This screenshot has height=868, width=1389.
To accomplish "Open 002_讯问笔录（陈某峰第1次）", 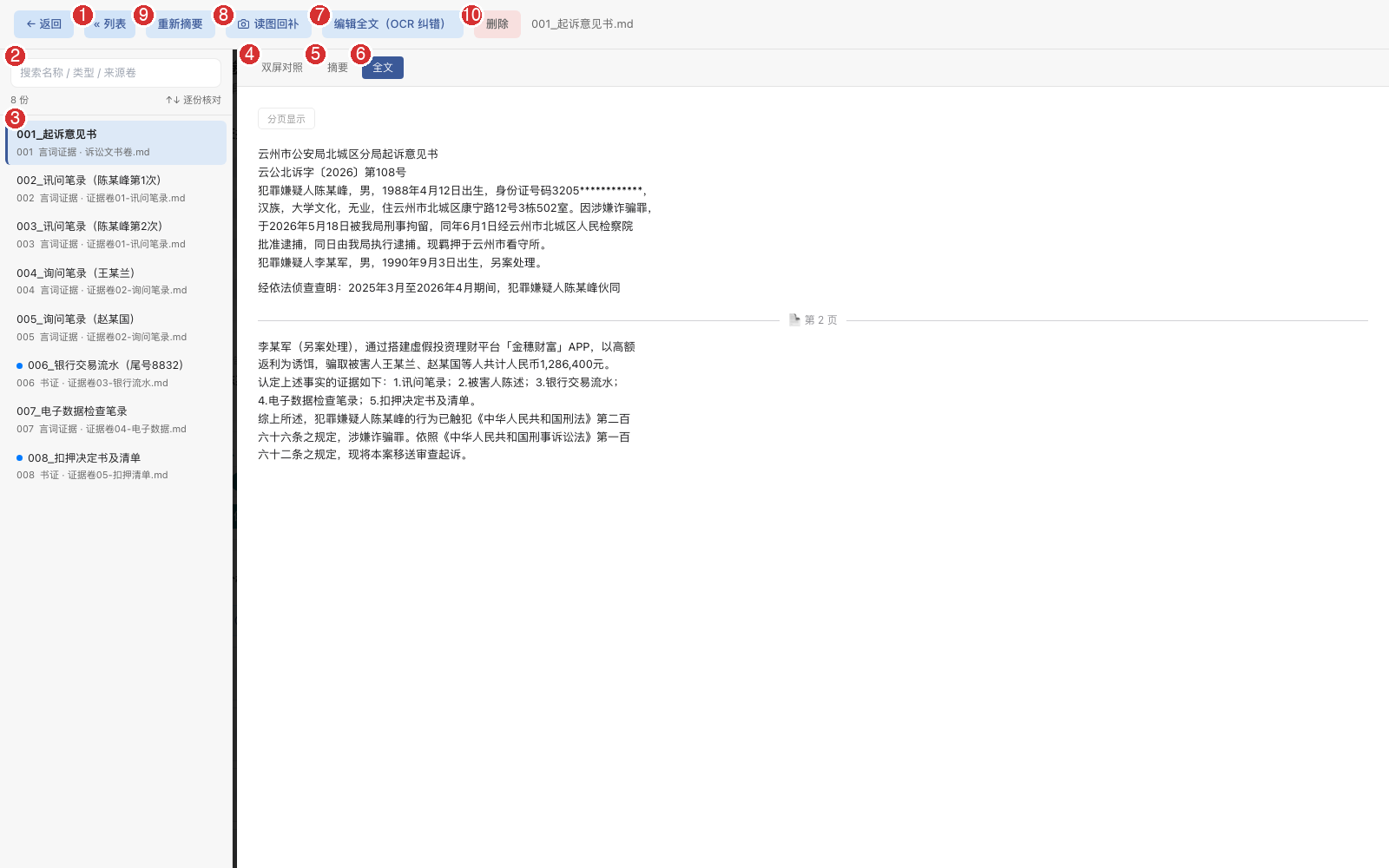I will [x=115, y=188].
